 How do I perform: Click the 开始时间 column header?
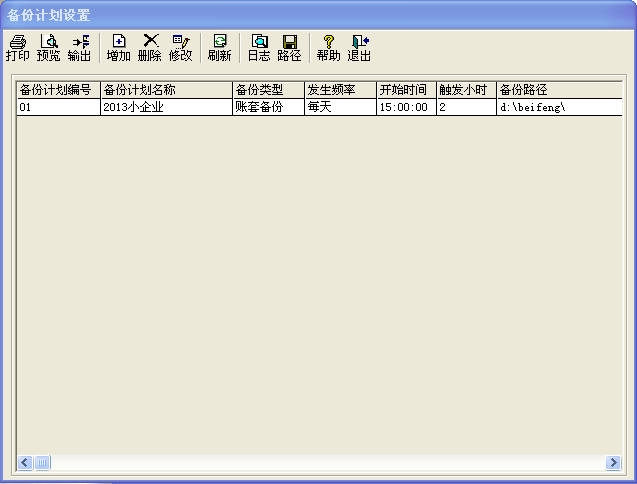pos(406,90)
